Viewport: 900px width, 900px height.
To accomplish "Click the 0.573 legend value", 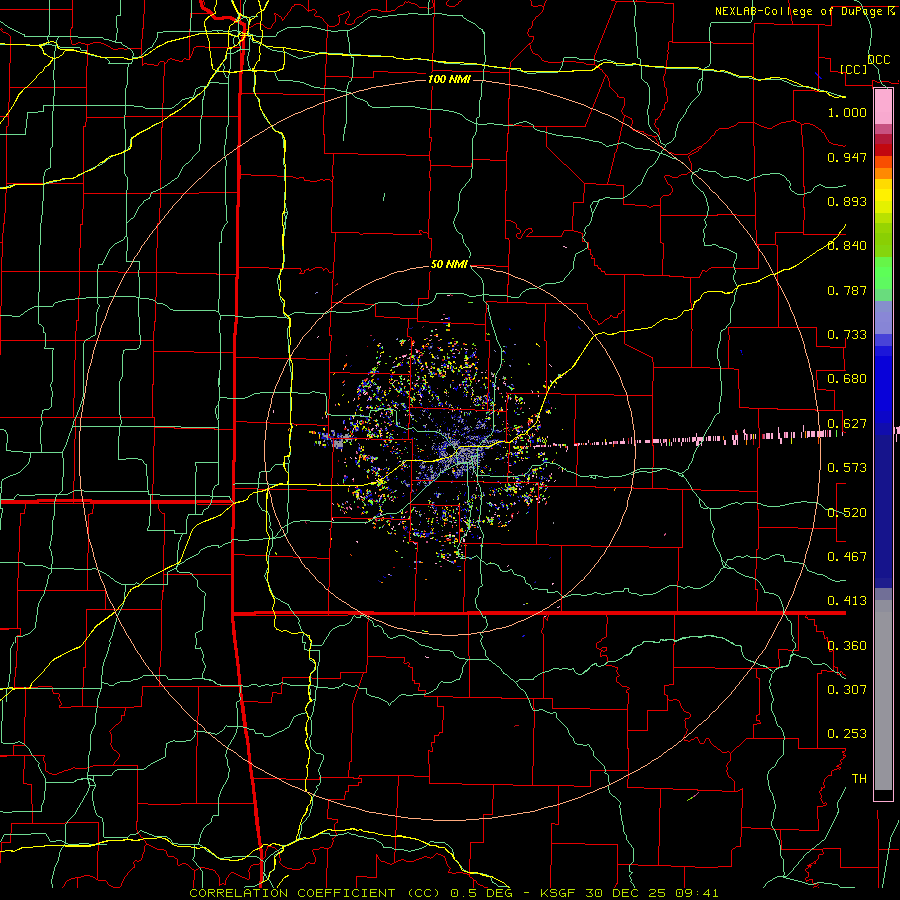I will [847, 468].
